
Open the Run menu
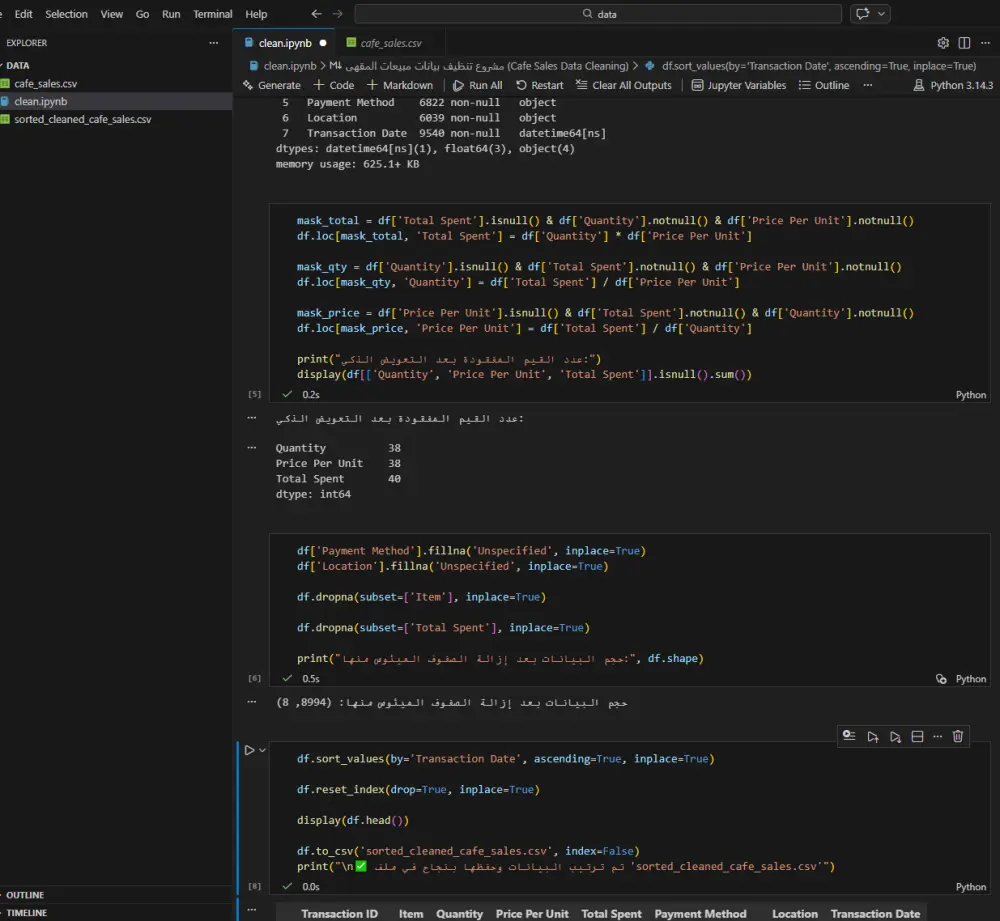pos(171,14)
